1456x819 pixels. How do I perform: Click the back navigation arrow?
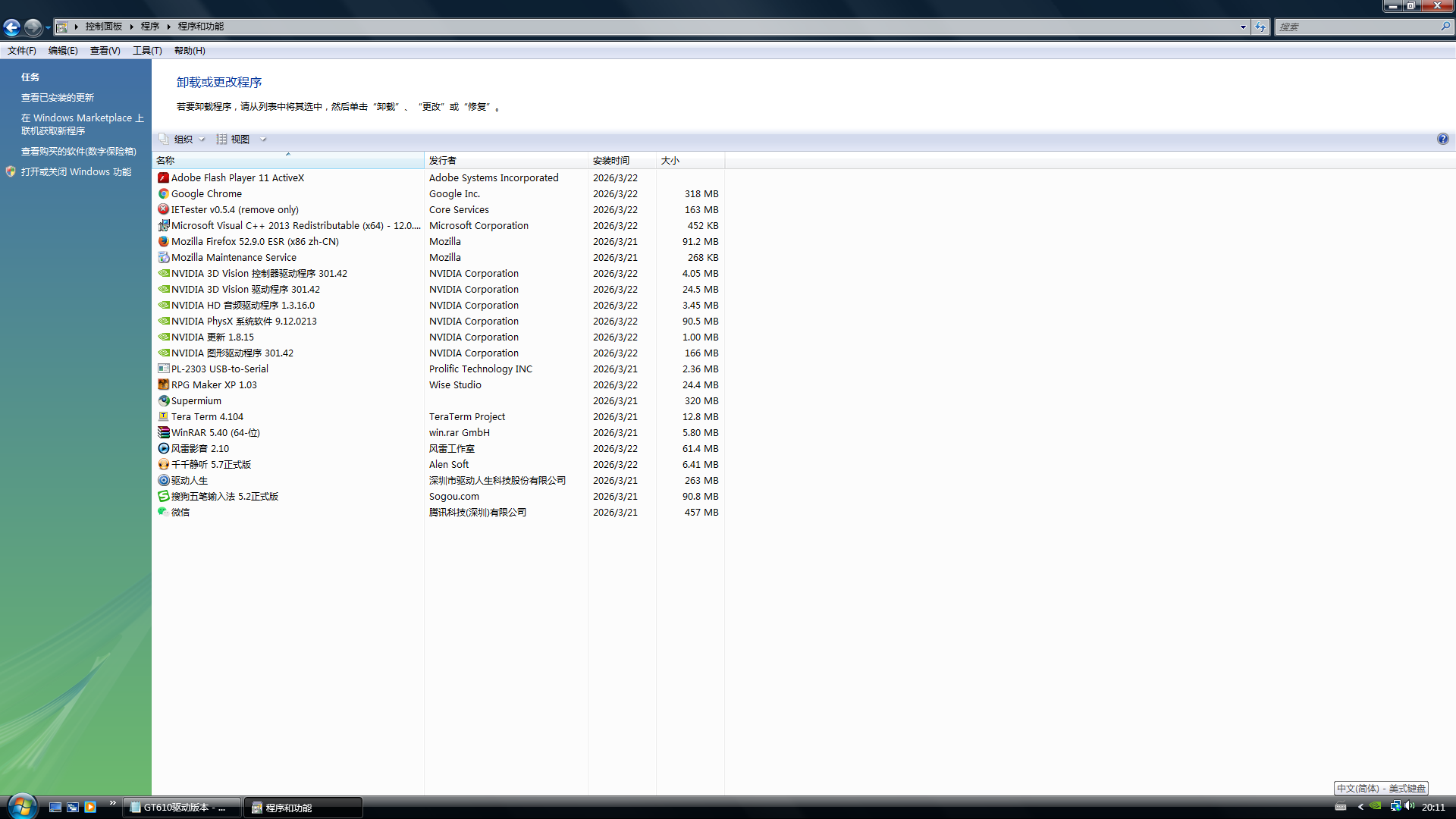12,27
